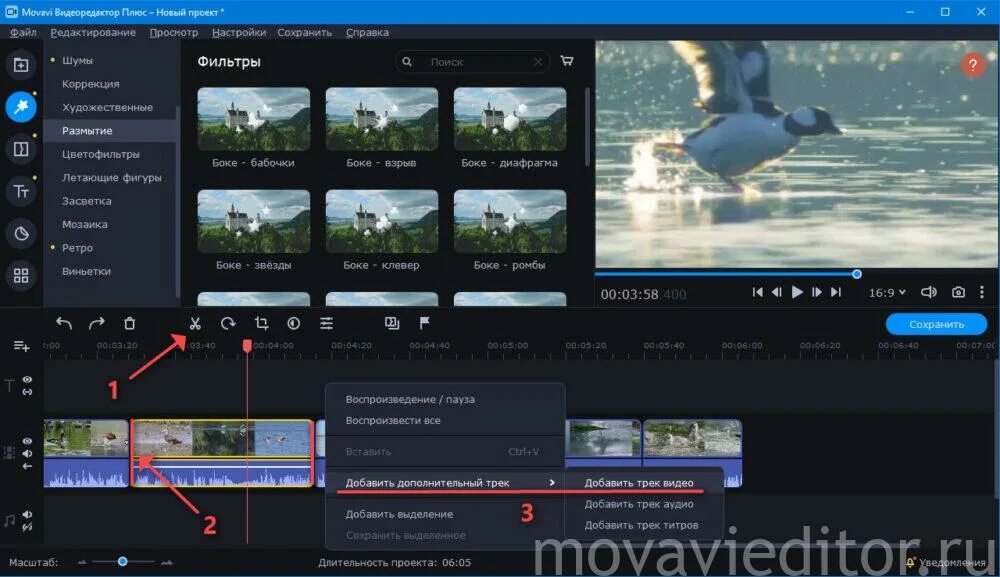Open the 16:9 aspect ratio dropdown
The image size is (1000, 577).
(x=887, y=293)
